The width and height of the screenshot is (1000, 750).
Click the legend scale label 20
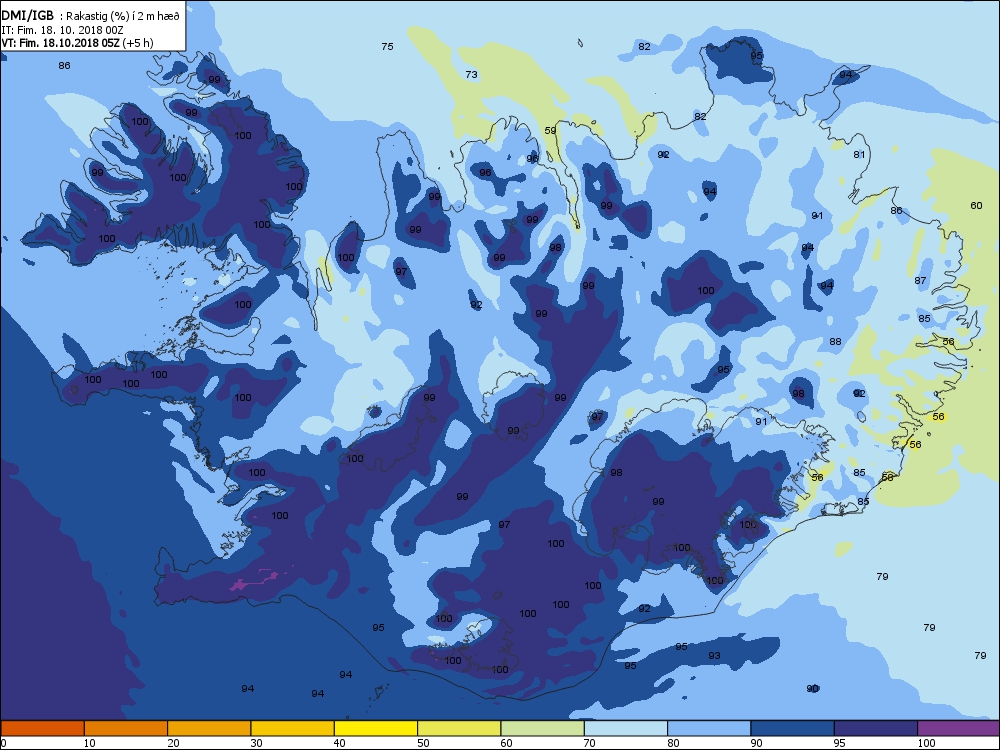[x=173, y=743]
